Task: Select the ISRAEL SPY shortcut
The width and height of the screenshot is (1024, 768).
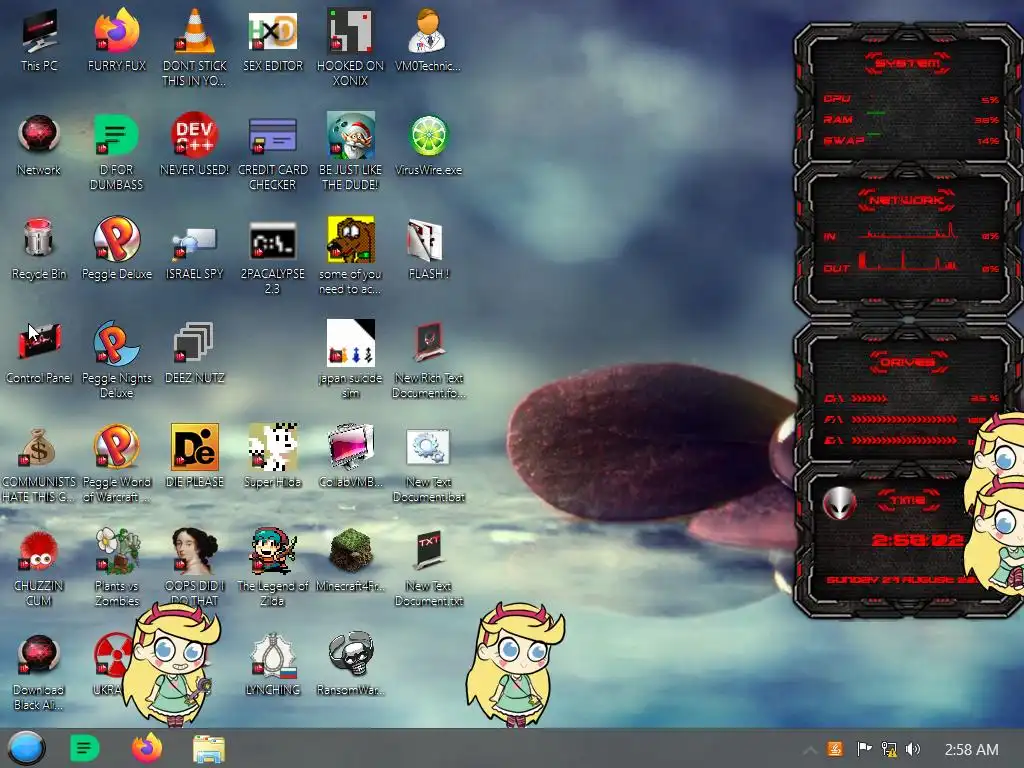Action: 195,253
